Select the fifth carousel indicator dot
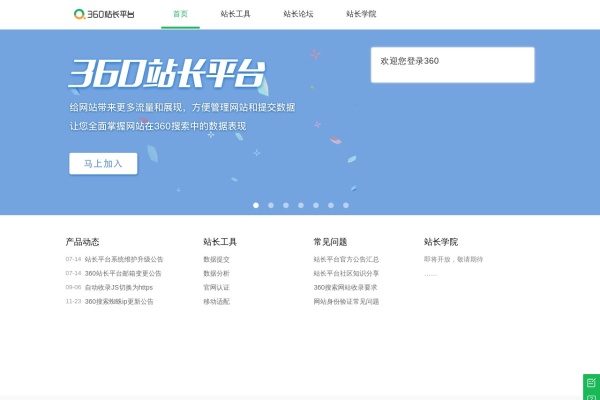Image resolution: width=600 pixels, height=400 pixels. pyautogui.click(x=316, y=206)
